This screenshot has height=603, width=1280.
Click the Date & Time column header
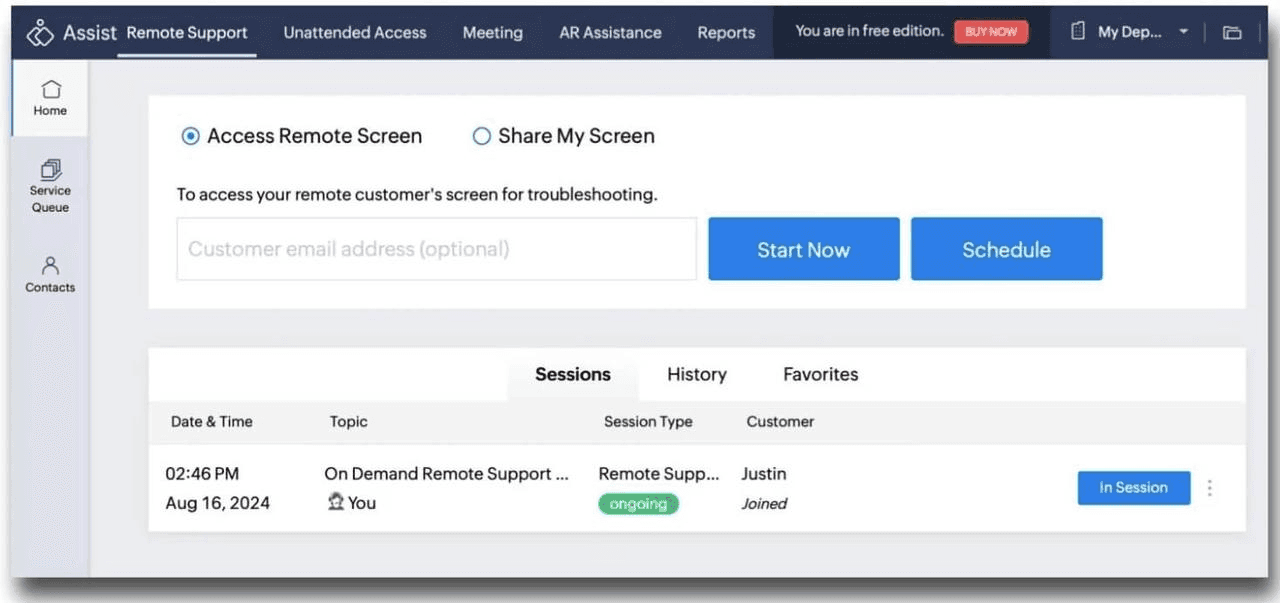pyautogui.click(x=211, y=422)
